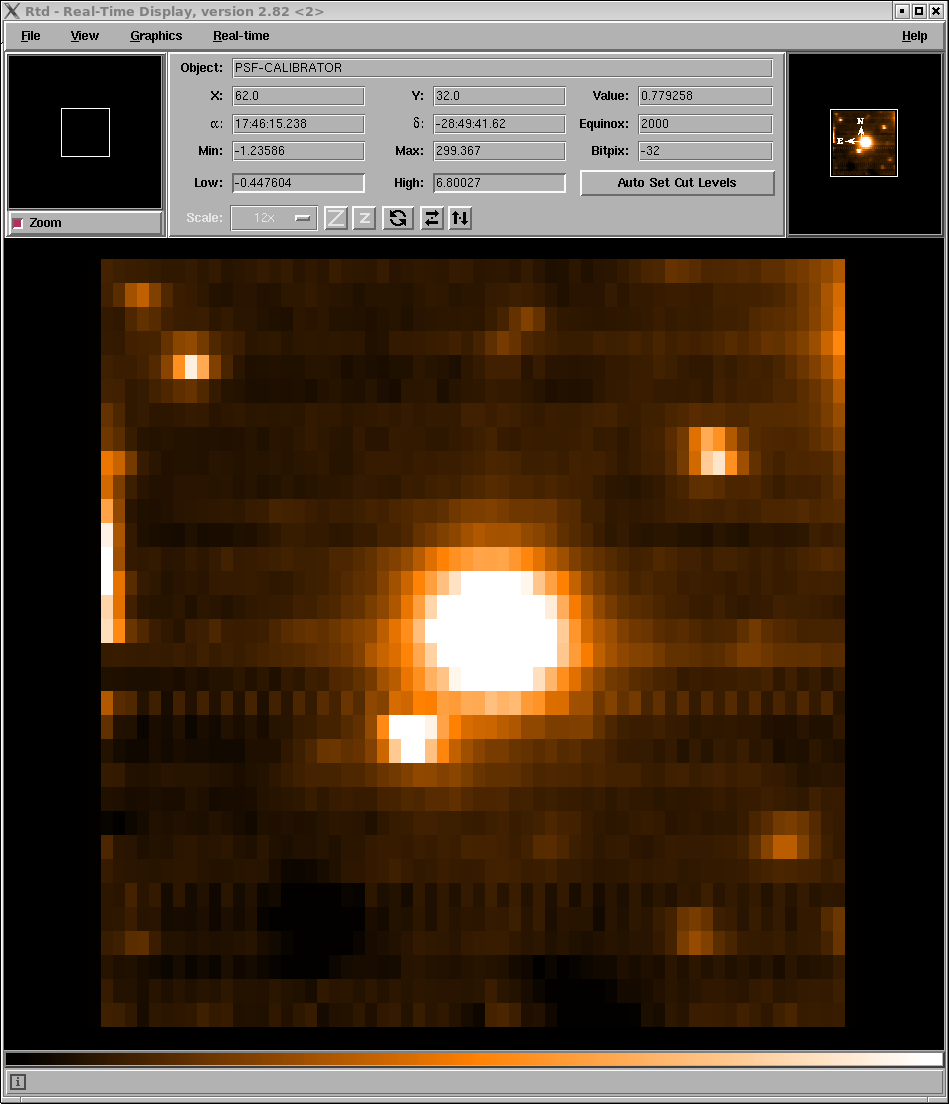Click the High cut level field

pyautogui.click(x=499, y=183)
